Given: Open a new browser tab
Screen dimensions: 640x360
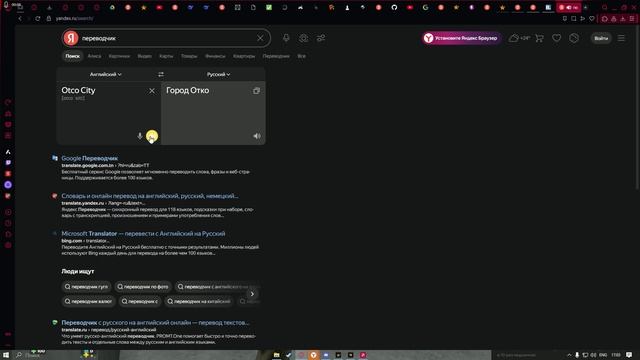Looking at the screenshot, I should pyautogui.click(x=585, y=7).
